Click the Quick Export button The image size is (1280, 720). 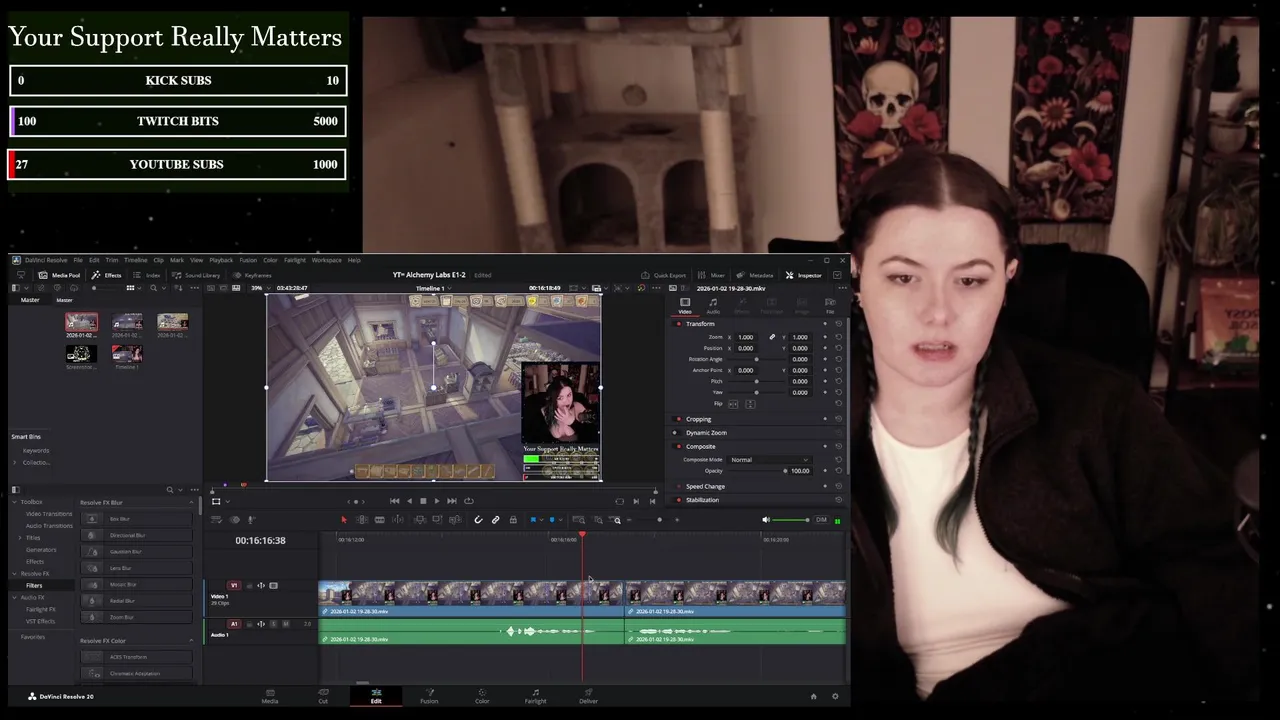click(664, 275)
